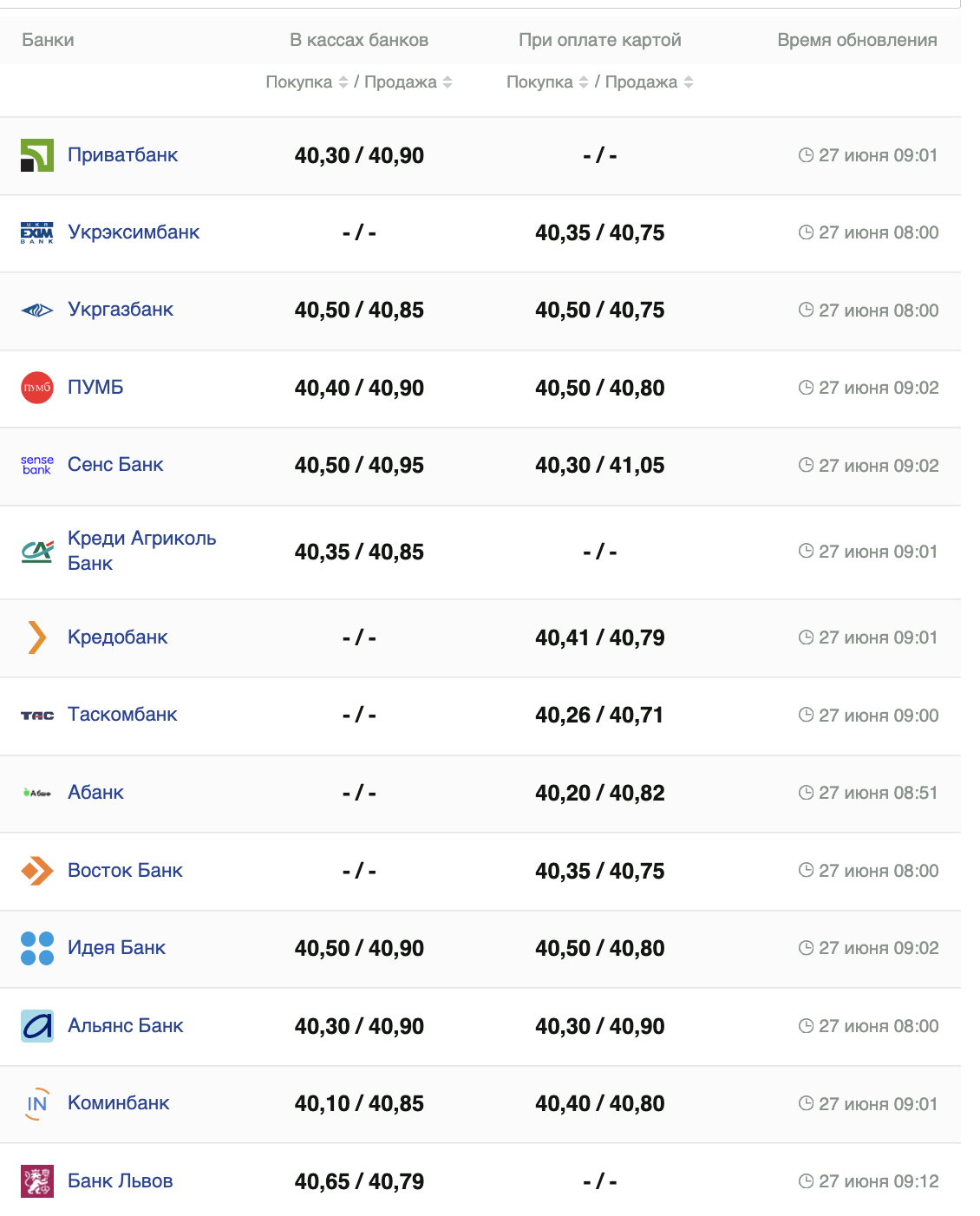Click the Альянс Банк logo icon

[x=37, y=1026]
